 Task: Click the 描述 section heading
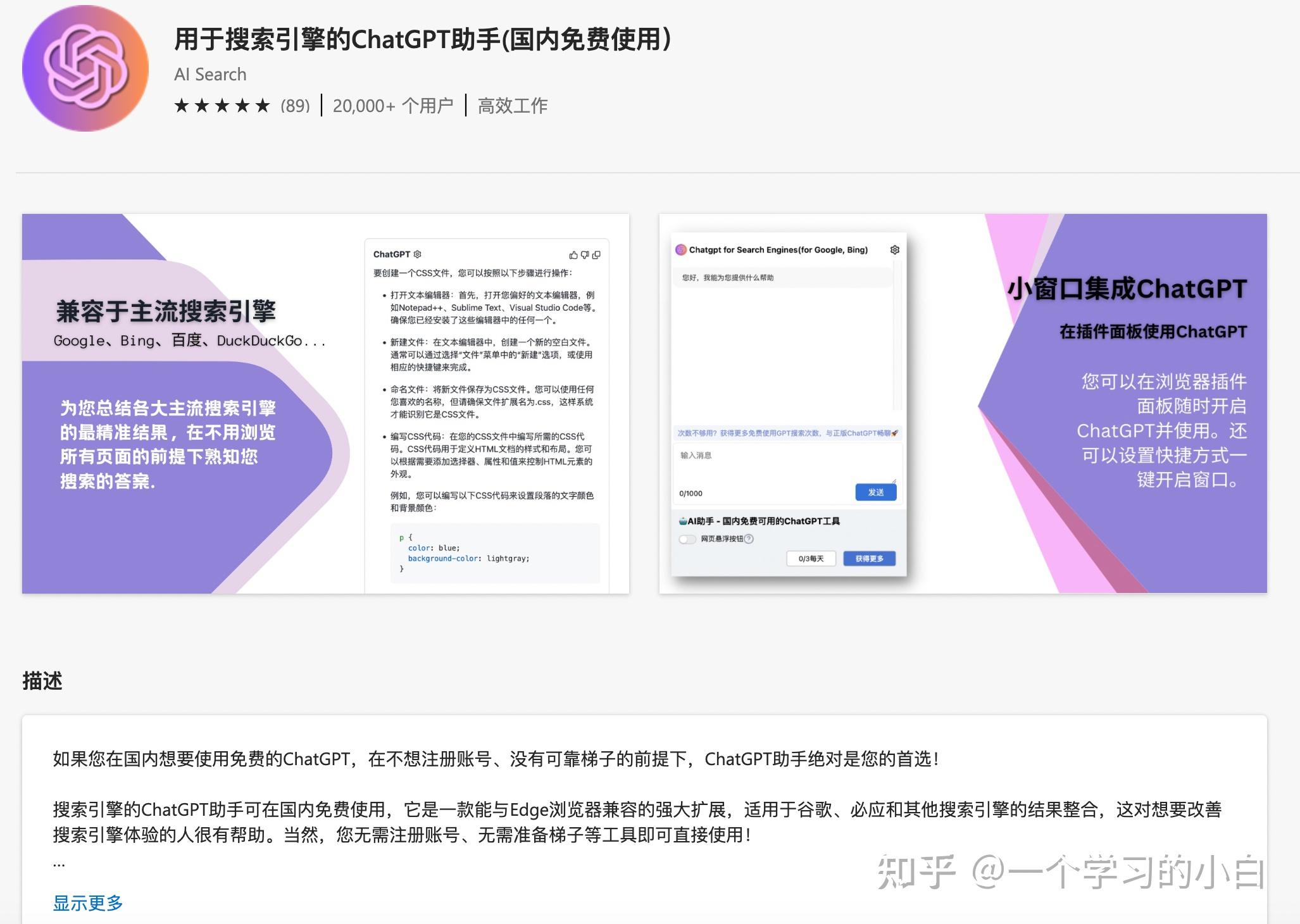(x=42, y=681)
